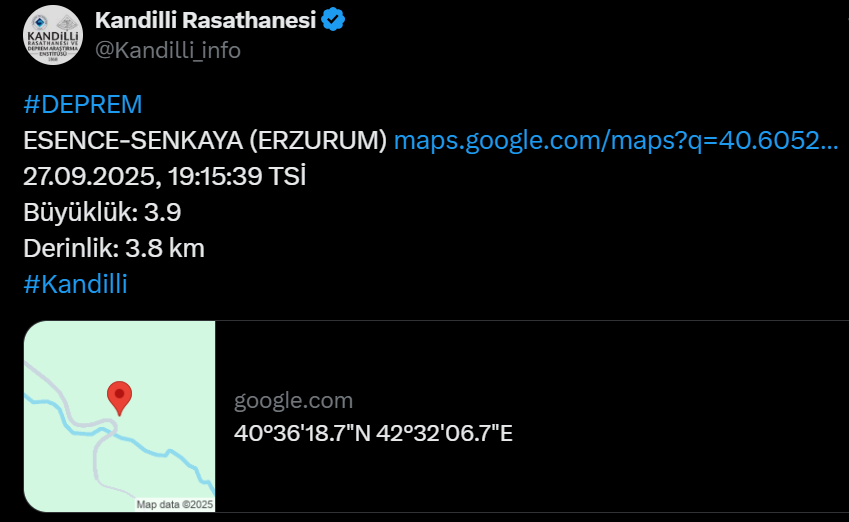Click the time 19:15:39 TSİ text

(x=237, y=177)
